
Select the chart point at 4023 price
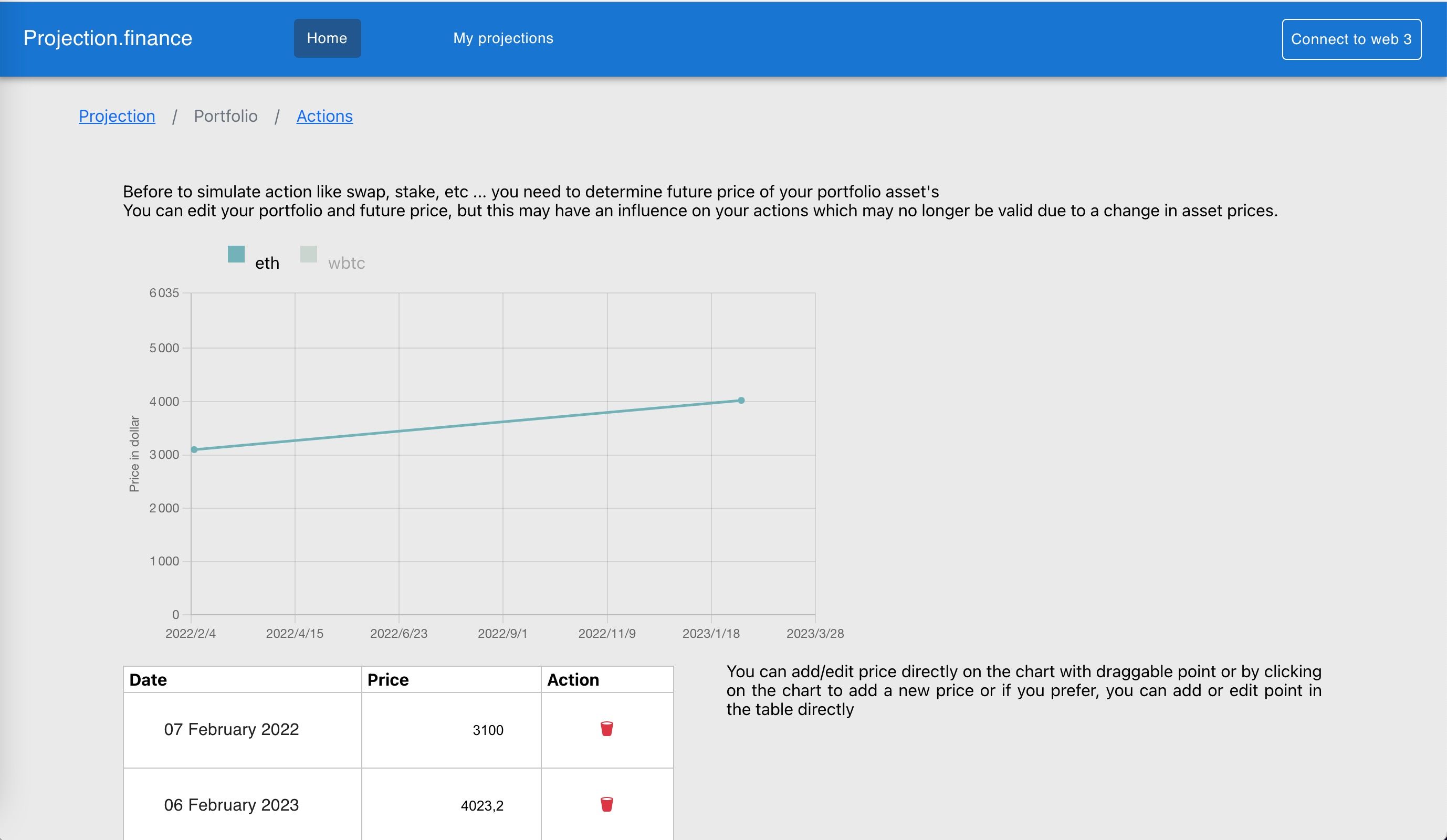tap(741, 401)
